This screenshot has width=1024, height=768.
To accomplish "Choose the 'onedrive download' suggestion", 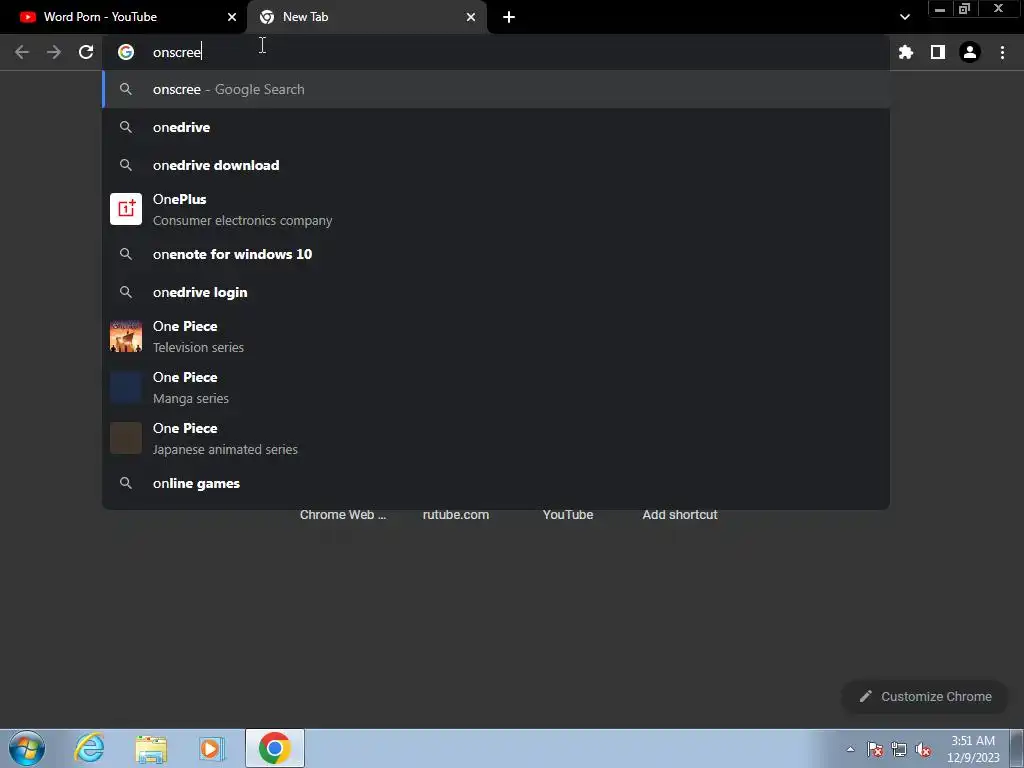I will (x=496, y=165).
